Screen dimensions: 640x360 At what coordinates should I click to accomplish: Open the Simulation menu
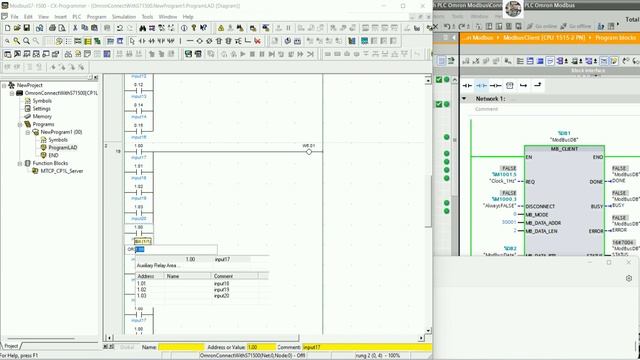click(x=124, y=17)
